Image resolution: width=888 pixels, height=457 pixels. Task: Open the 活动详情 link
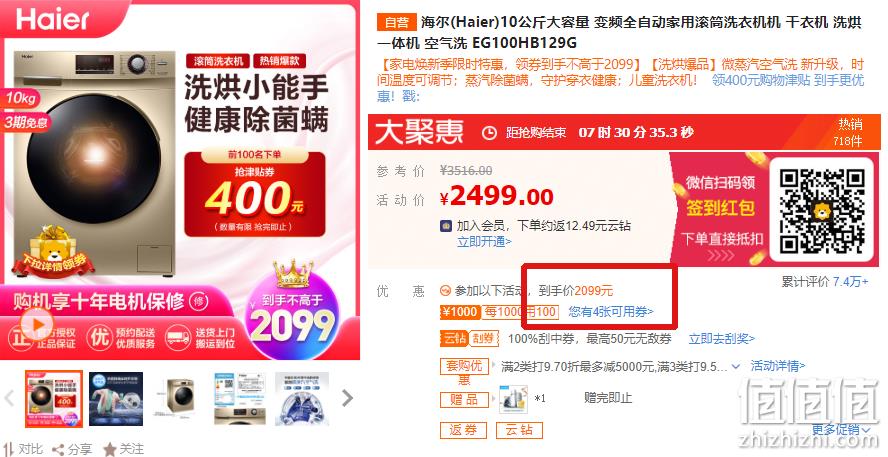click(778, 366)
